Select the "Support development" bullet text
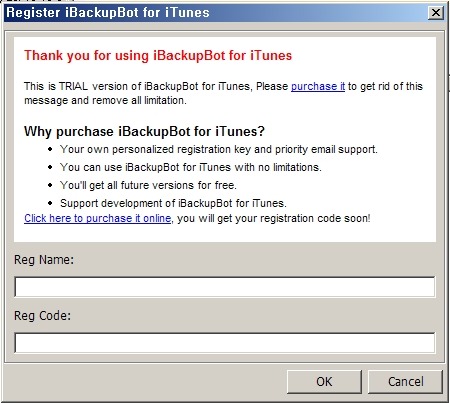 click(x=173, y=203)
